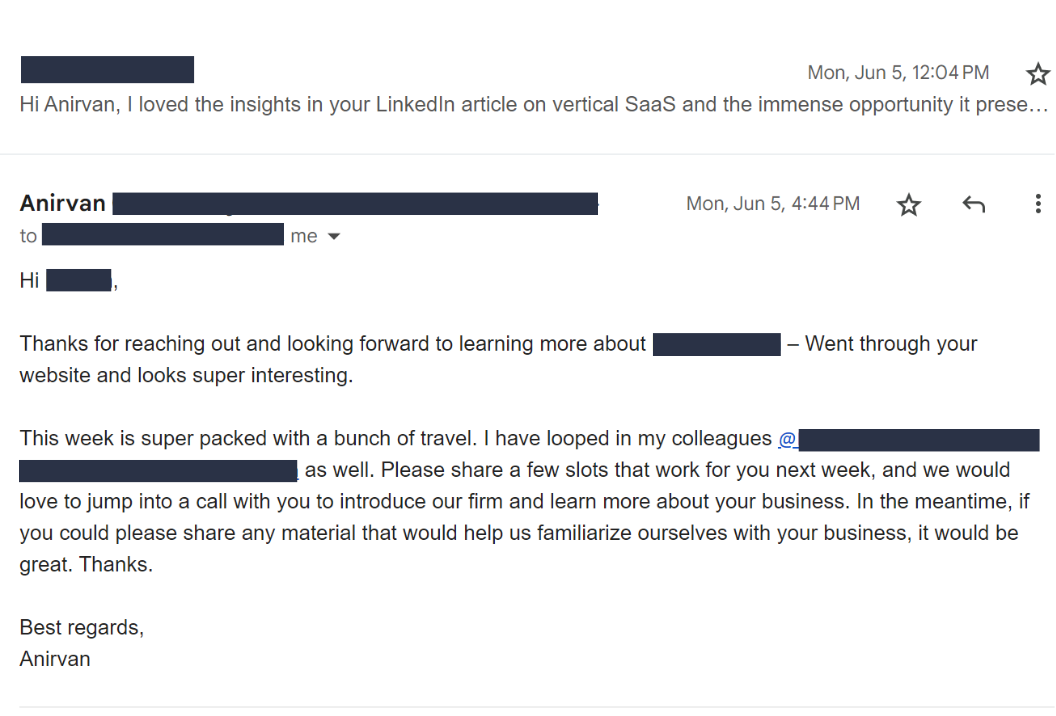Click the redacted company name after "learning more about"

[x=716, y=345]
